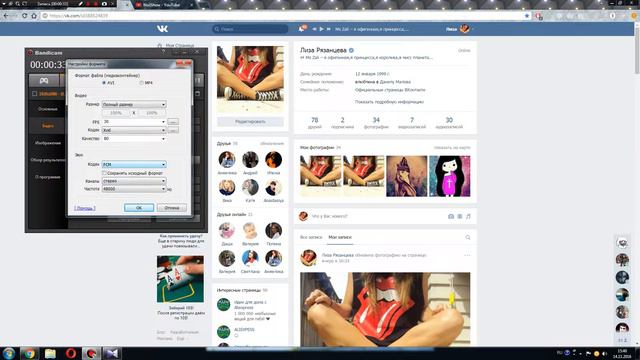Open the image tab in Bandicam sidebar
Screen dimensions: 640x360
point(48,143)
